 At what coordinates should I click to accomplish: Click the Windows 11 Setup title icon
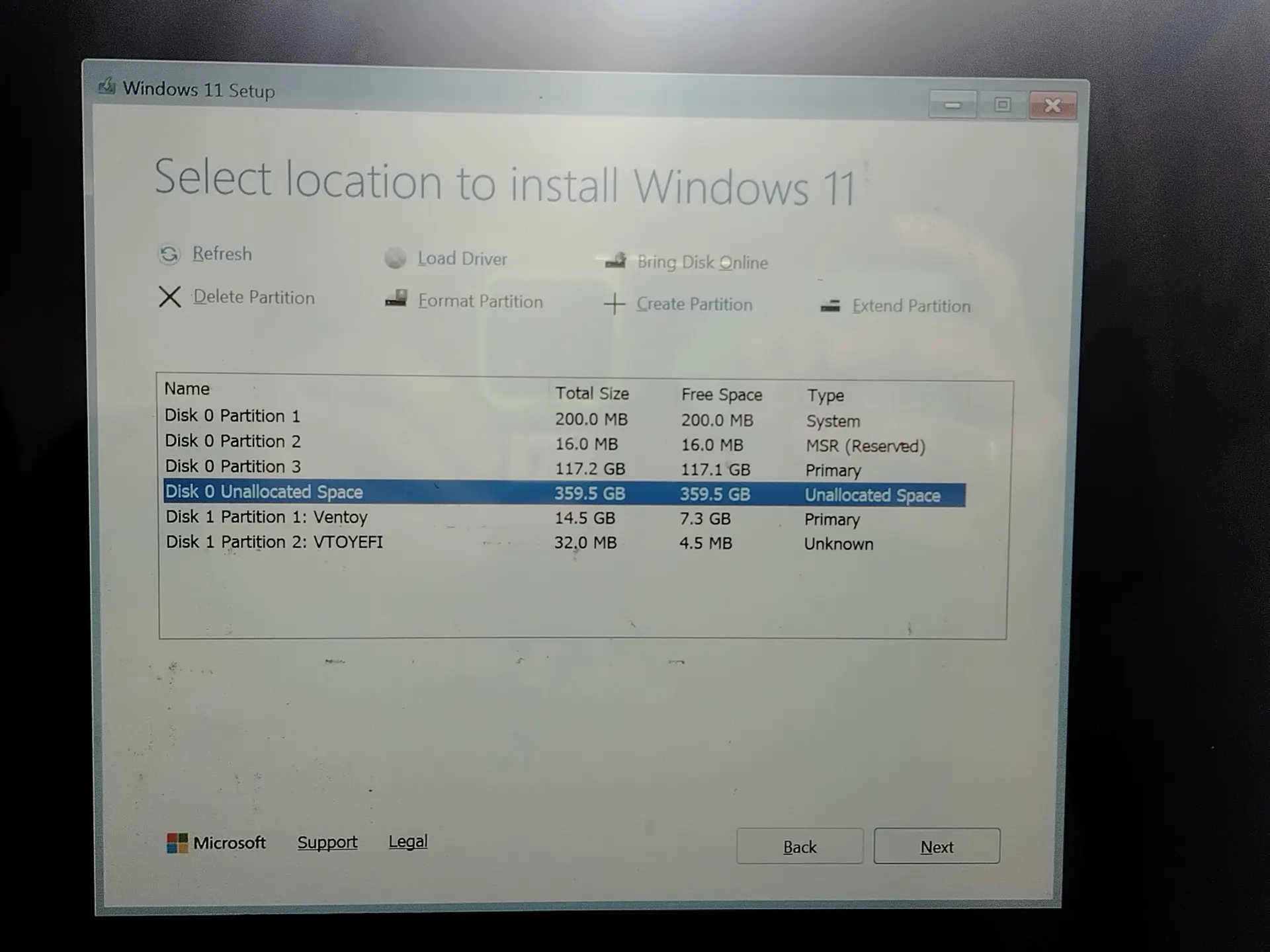tap(106, 86)
